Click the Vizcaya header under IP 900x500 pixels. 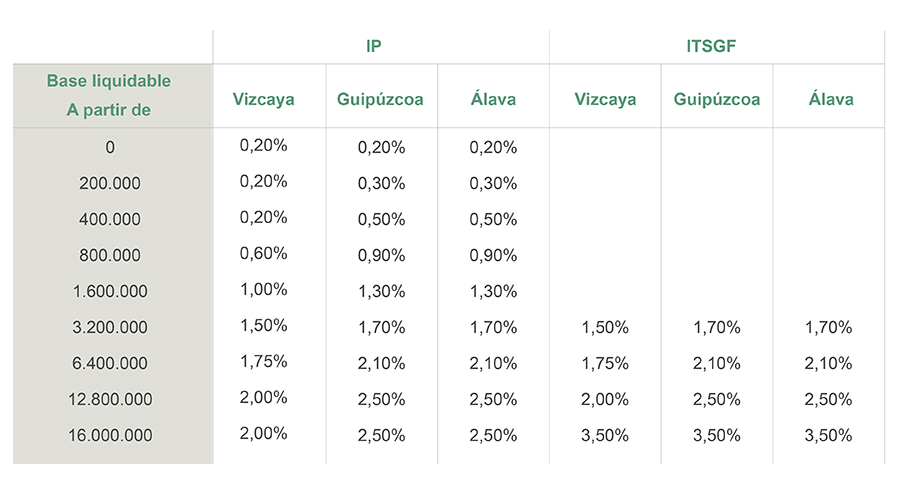(264, 99)
